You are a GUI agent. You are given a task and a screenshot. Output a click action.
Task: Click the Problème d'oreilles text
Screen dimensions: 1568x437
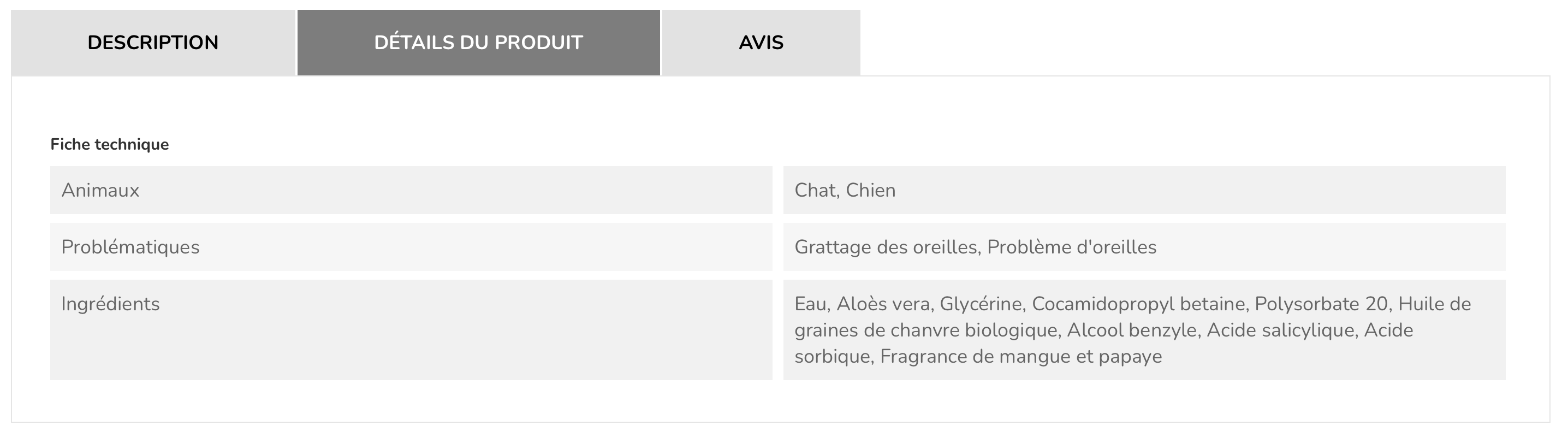click(x=1071, y=247)
